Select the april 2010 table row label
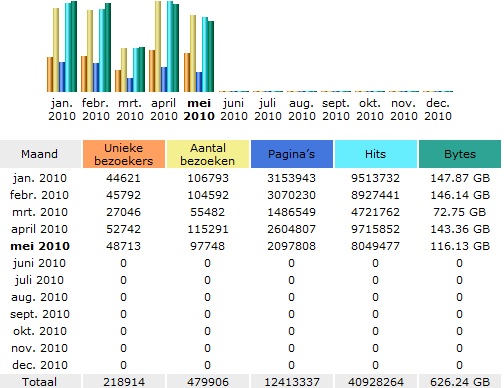The width and height of the screenshot is (504, 388). (x=39, y=229)
